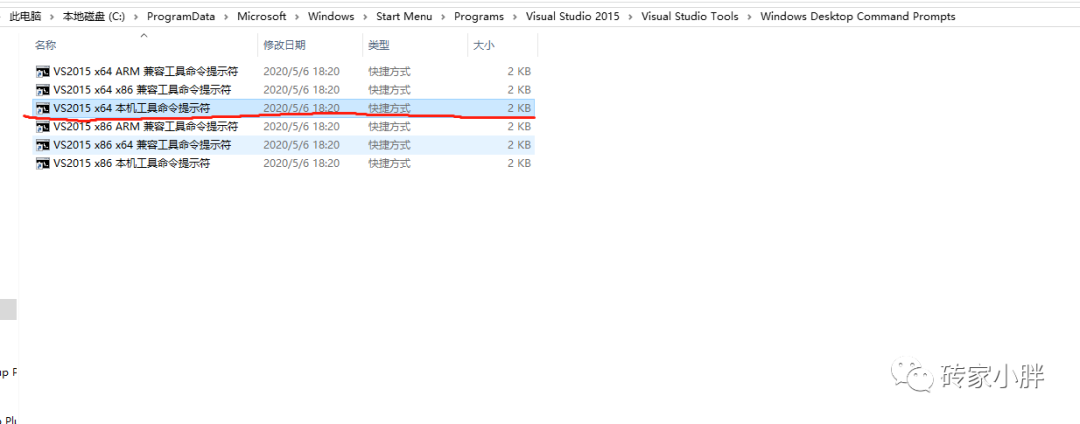Click date cell of VS2015 x64 ARM row

[301, 71]
